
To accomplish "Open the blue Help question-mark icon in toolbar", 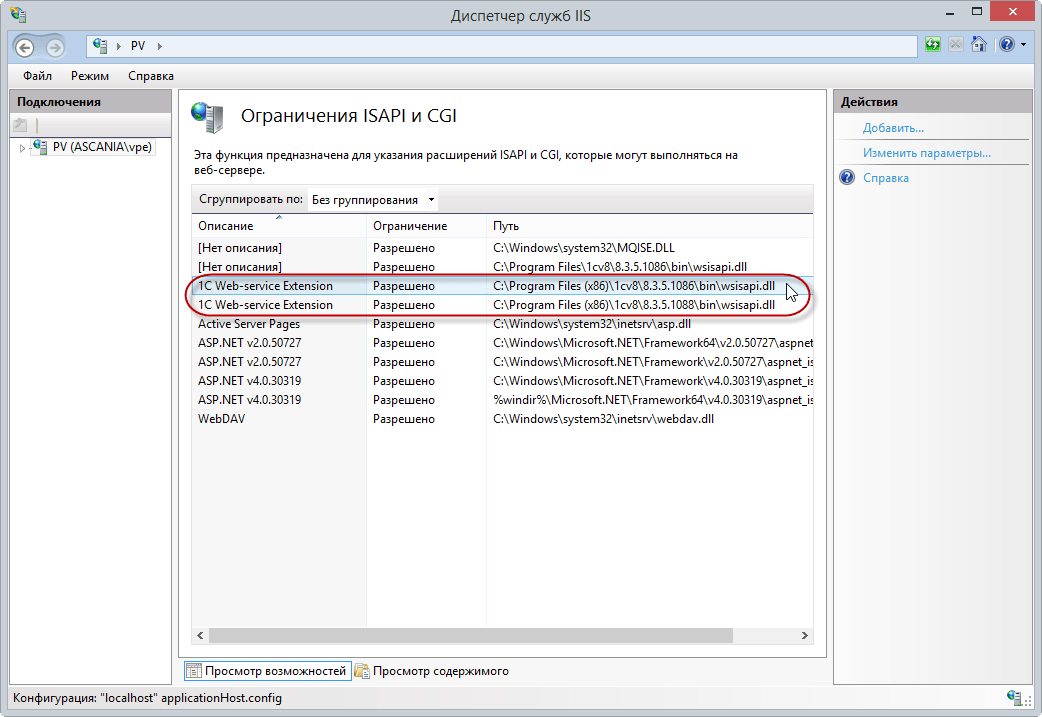I will pos(1005,45).
